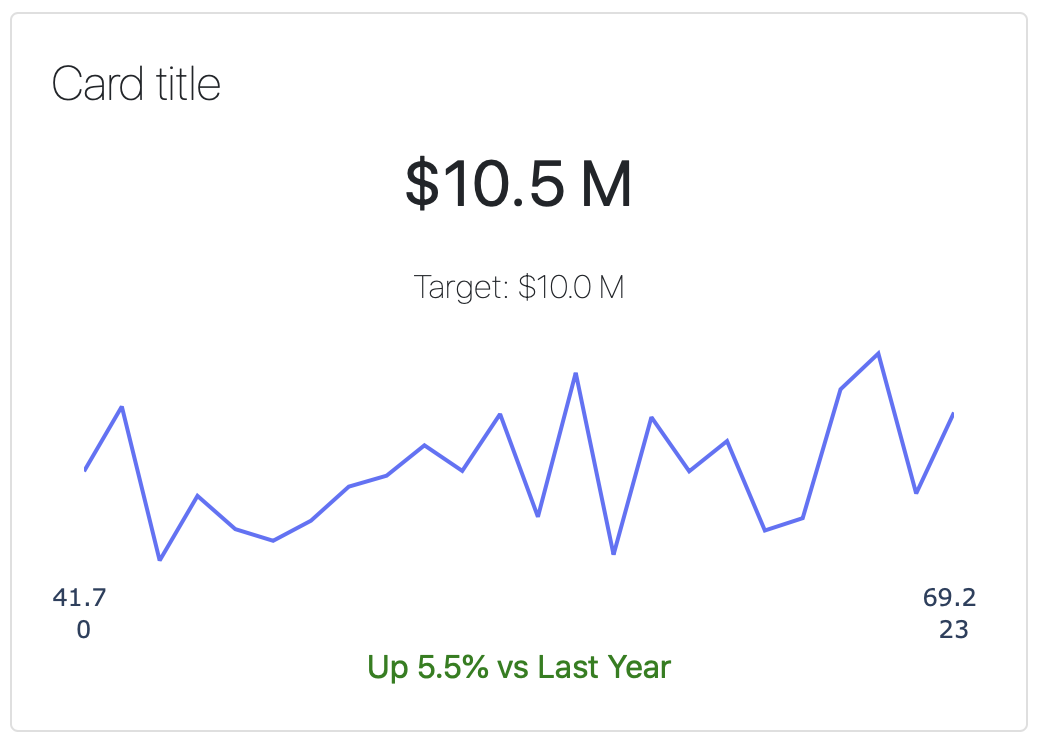Click the lowest trough of the sparkline
This screenshot has width=1038, height=746.
coord(160,559)
